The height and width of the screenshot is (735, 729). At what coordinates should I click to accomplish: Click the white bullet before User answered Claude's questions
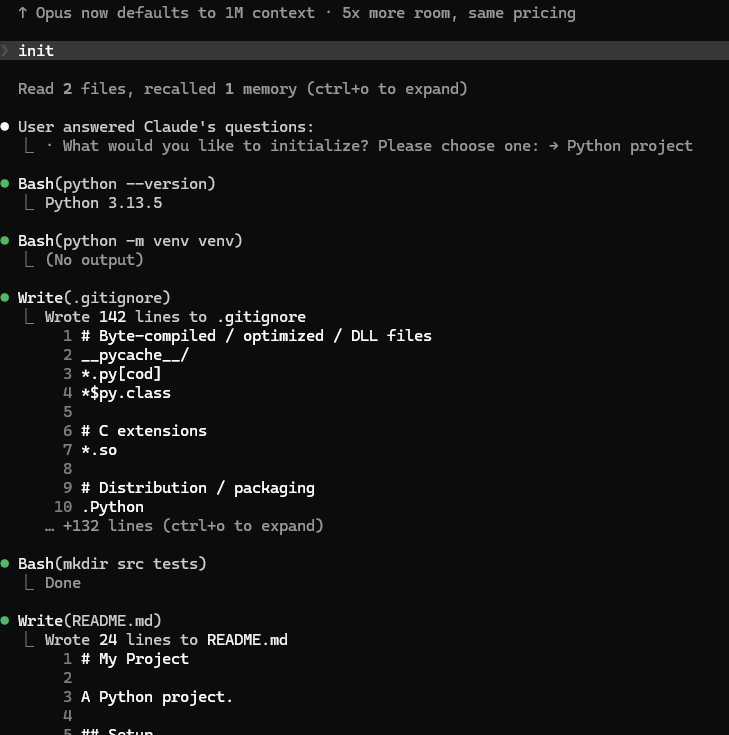pyautogui.click(x=5, y=127)
